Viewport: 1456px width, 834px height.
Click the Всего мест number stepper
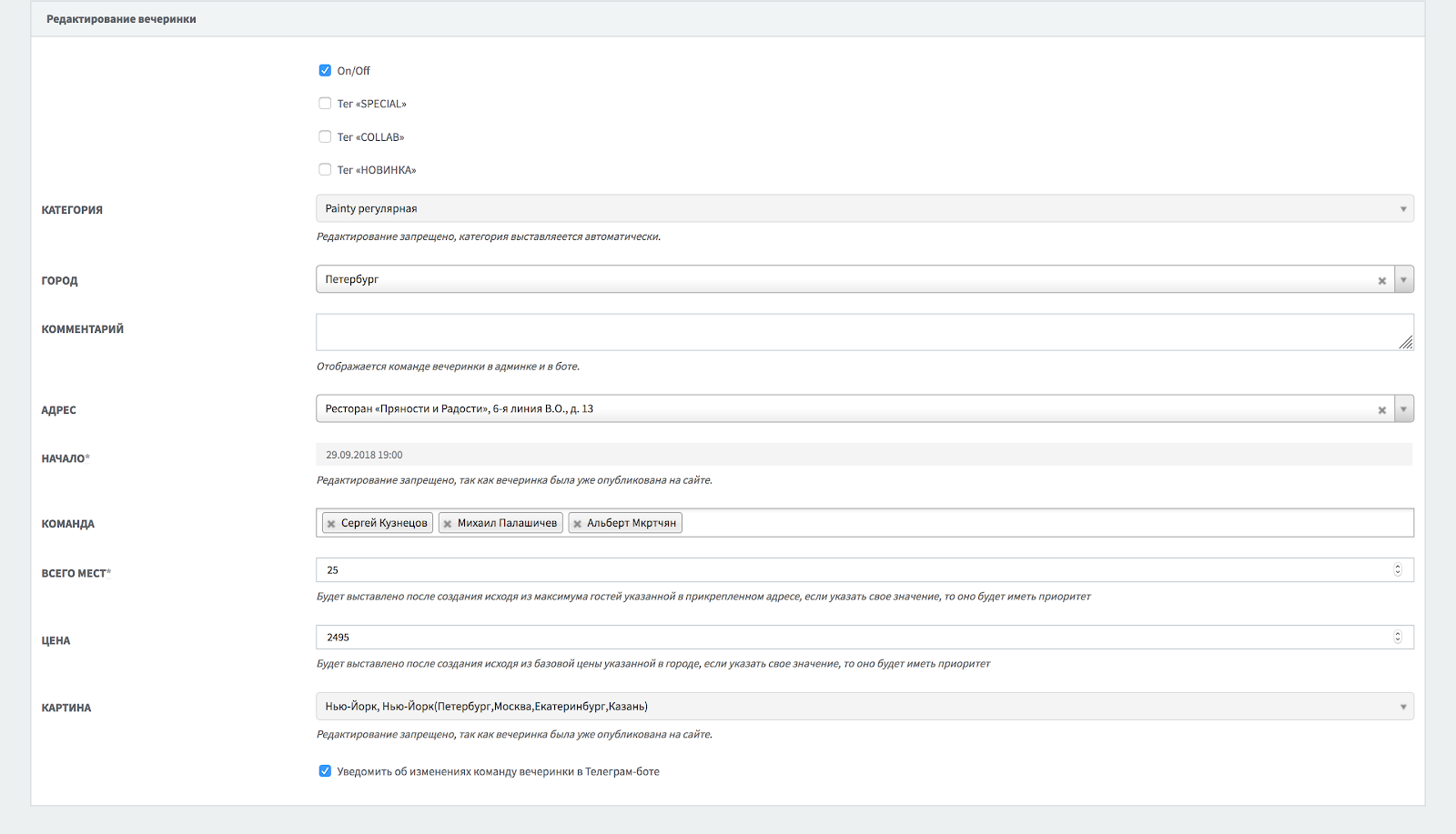pos(1398,570)
